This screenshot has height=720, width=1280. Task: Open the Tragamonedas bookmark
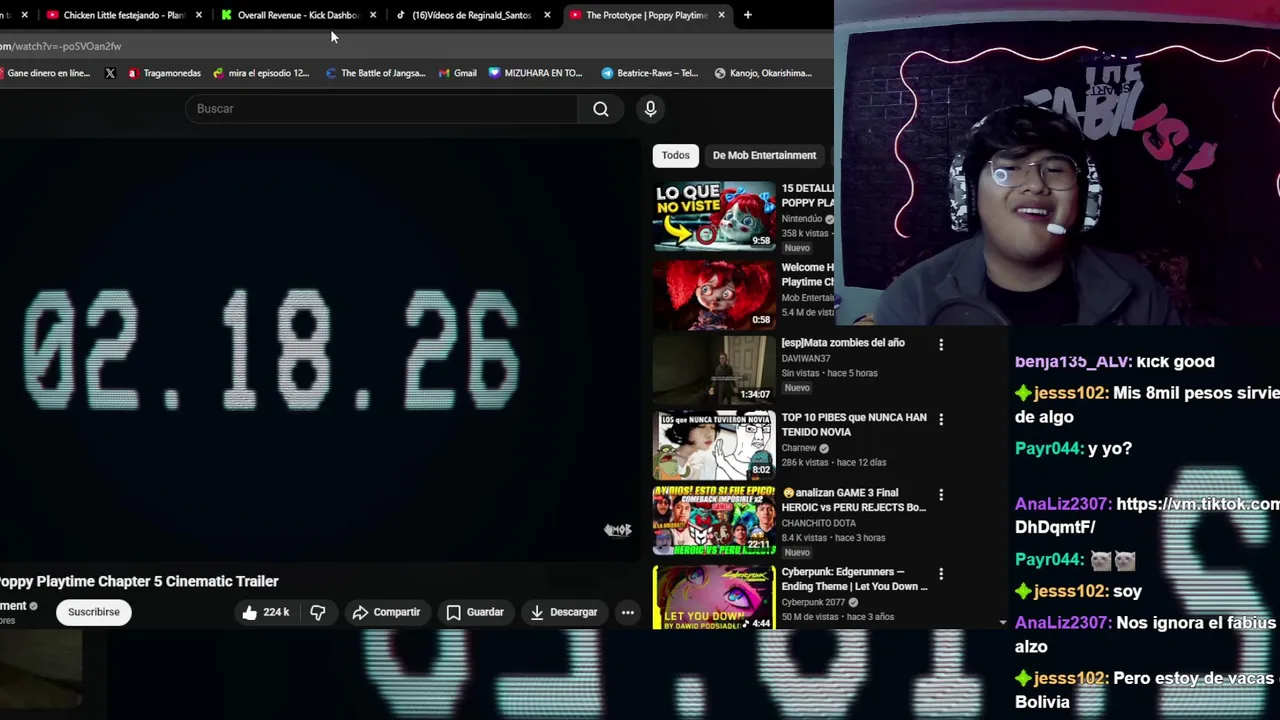click(164, 73)
